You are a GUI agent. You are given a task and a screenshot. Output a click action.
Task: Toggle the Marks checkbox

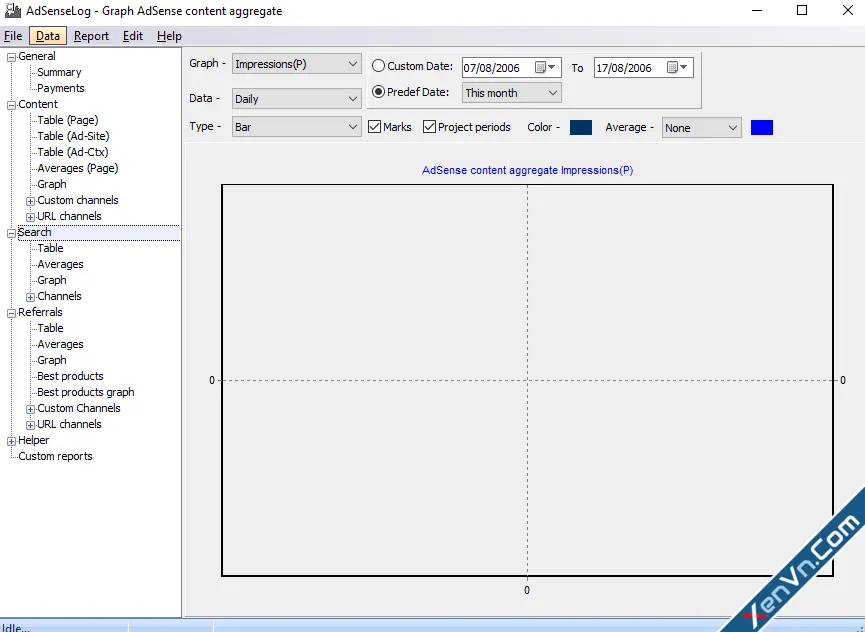(x=375, y=127)
